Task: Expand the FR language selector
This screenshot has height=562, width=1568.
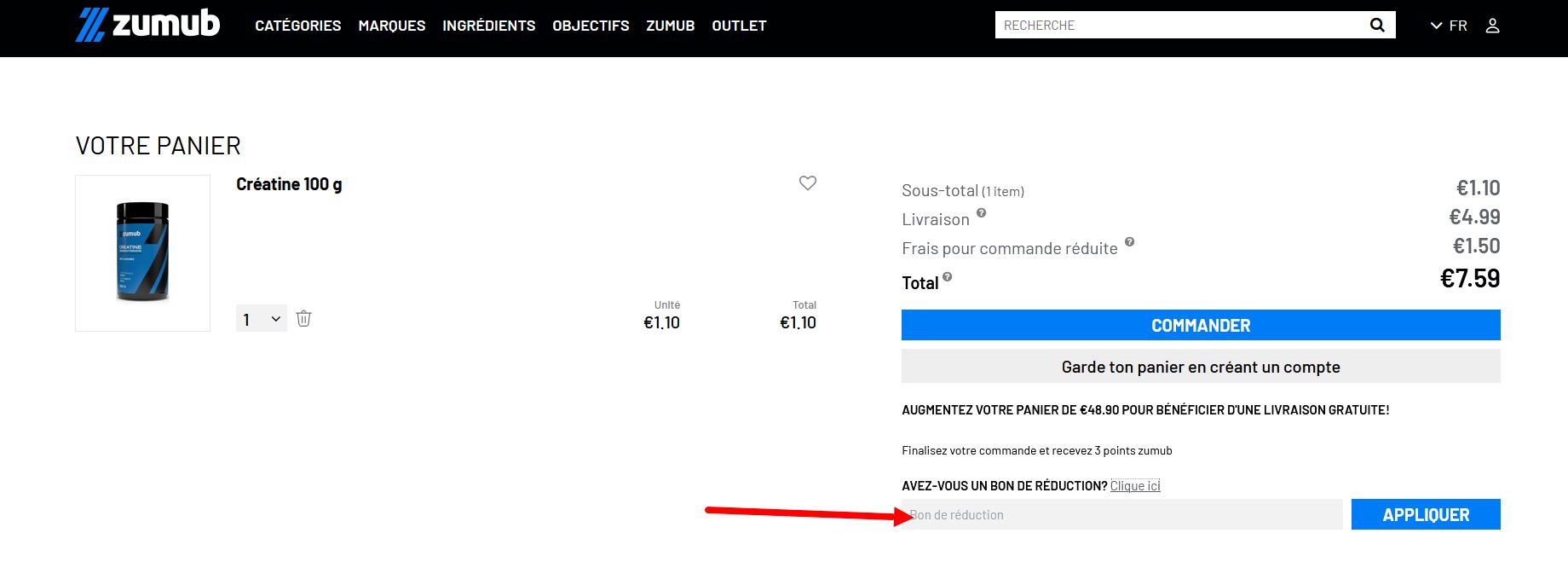Action: pos(1449,26)
